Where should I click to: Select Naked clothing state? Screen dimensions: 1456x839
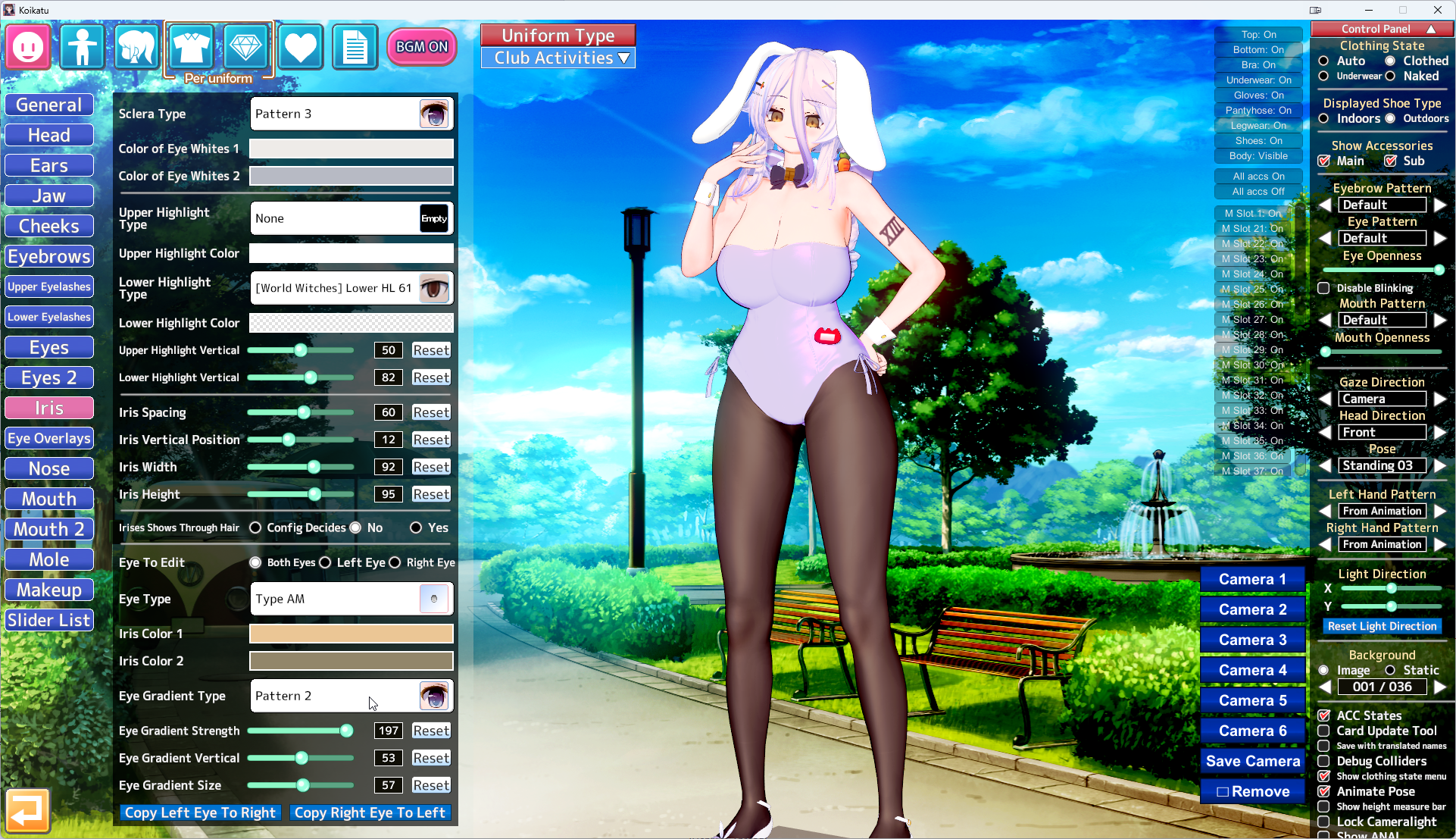click(1390, 76)
